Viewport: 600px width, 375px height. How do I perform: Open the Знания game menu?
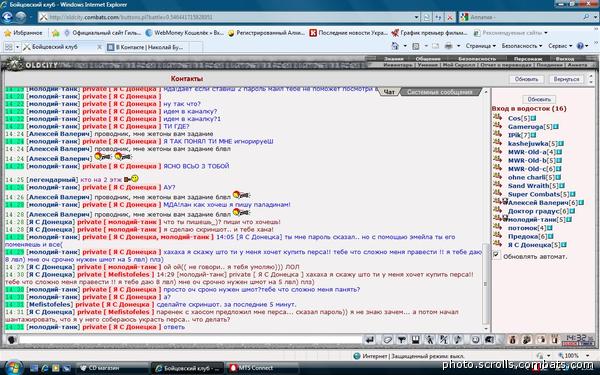tap(394, 59)
